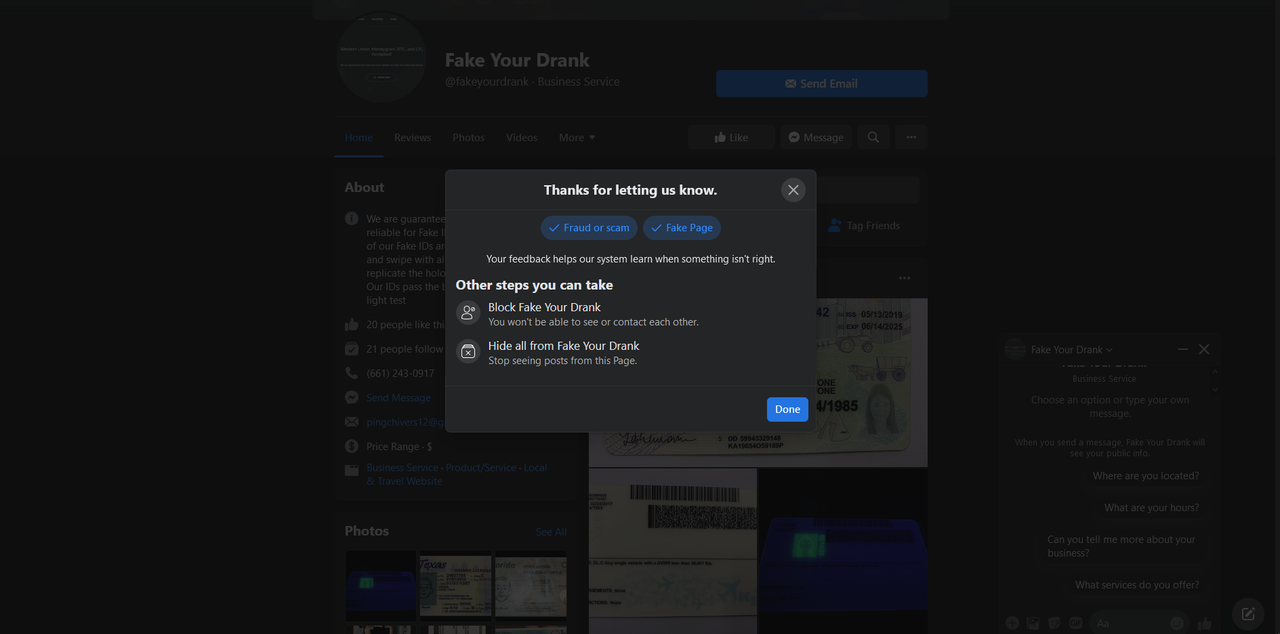Click Tag Friends in post composer
Viewport: 1280px width, 634px height.
point(864,226)
